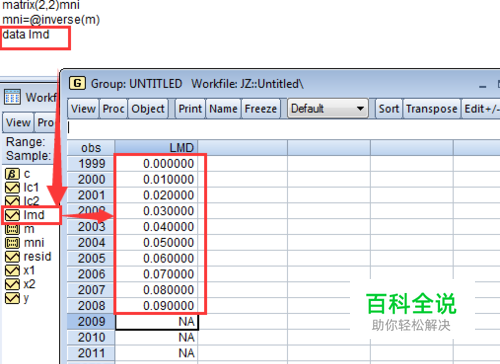Viewport: 500px width, 364px height.
Task: Click the Print button
Action: (x=190, y=109)
